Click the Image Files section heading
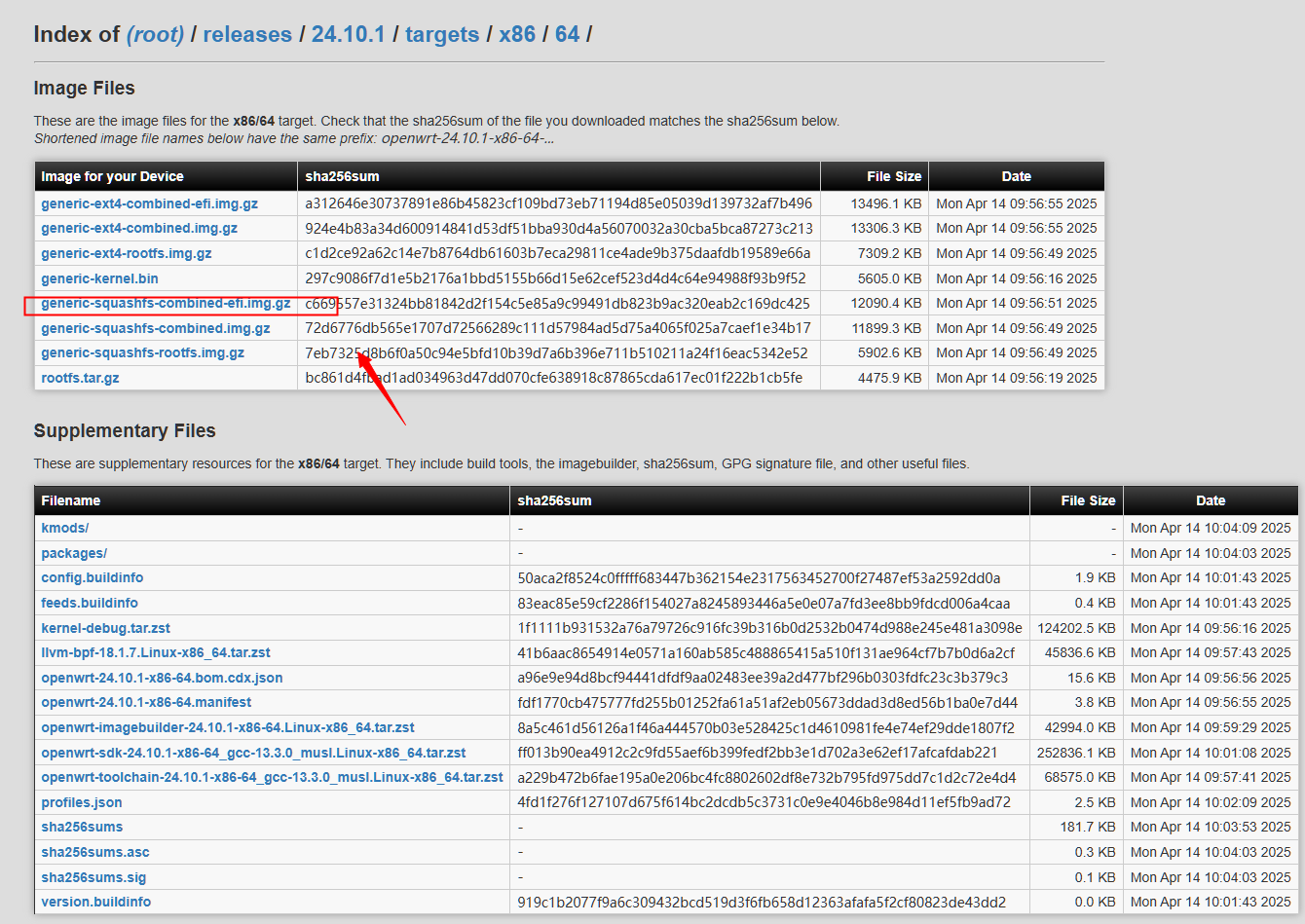Image resolution: width=1305 pixels, height=924 pixels. coord(85,88)
